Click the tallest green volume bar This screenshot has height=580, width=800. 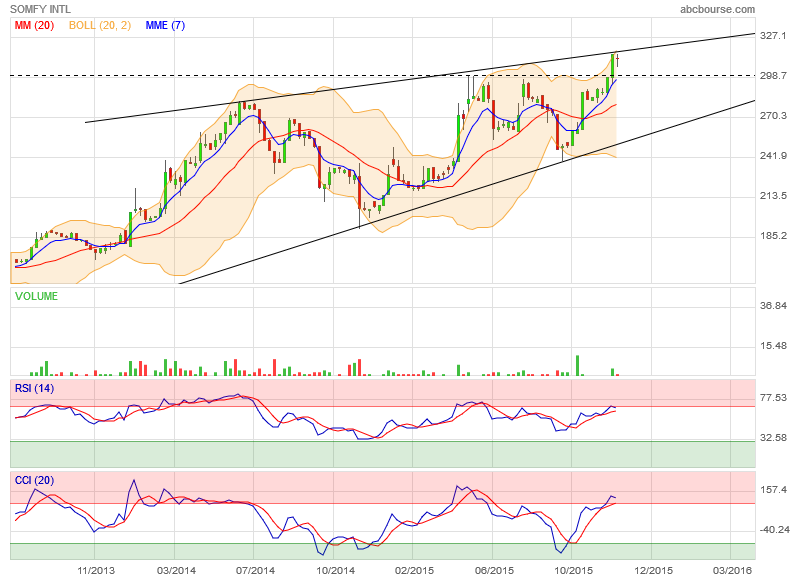coord(577,365)
